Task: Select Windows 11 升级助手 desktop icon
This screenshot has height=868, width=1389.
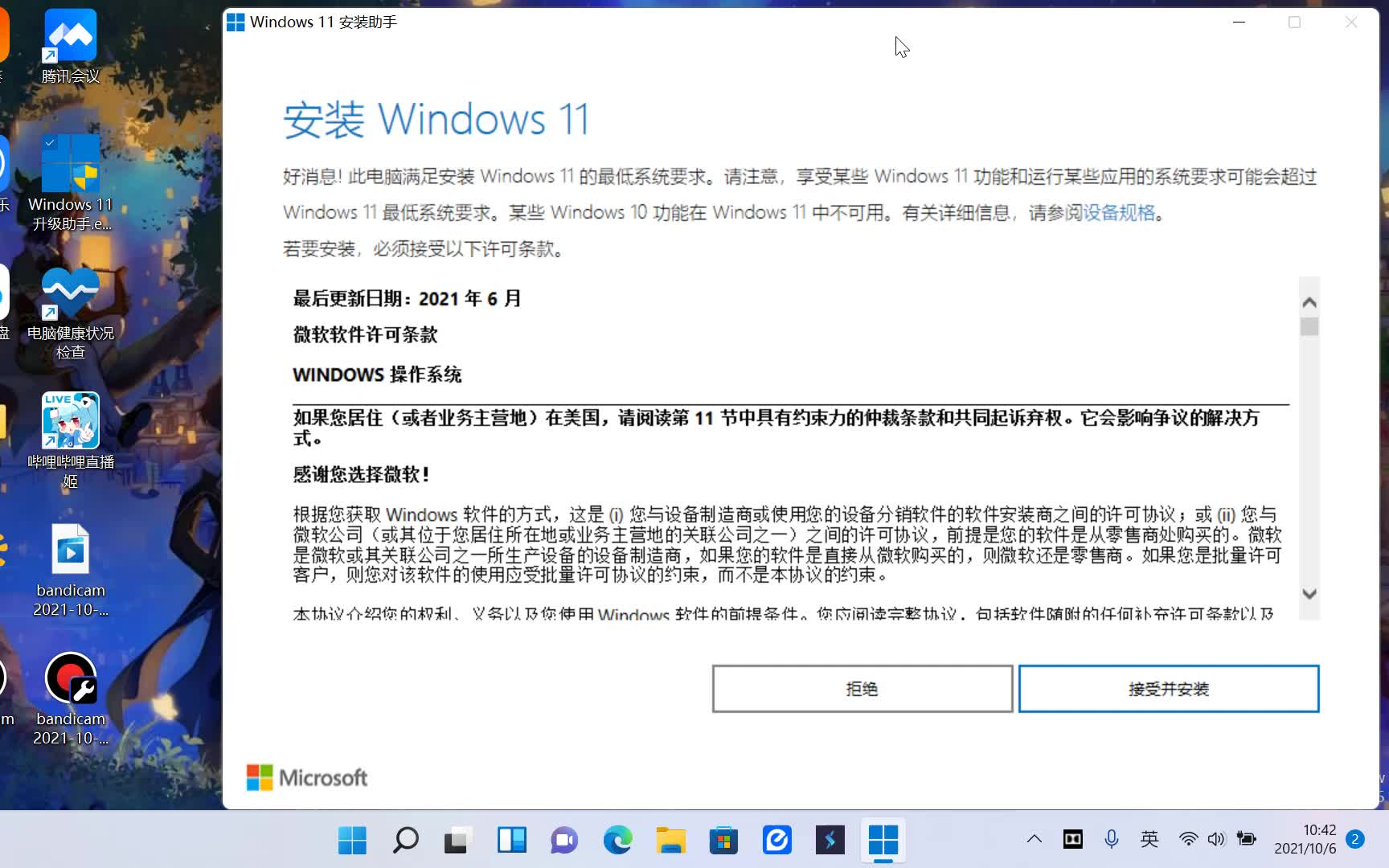Action: pos(71,182)
